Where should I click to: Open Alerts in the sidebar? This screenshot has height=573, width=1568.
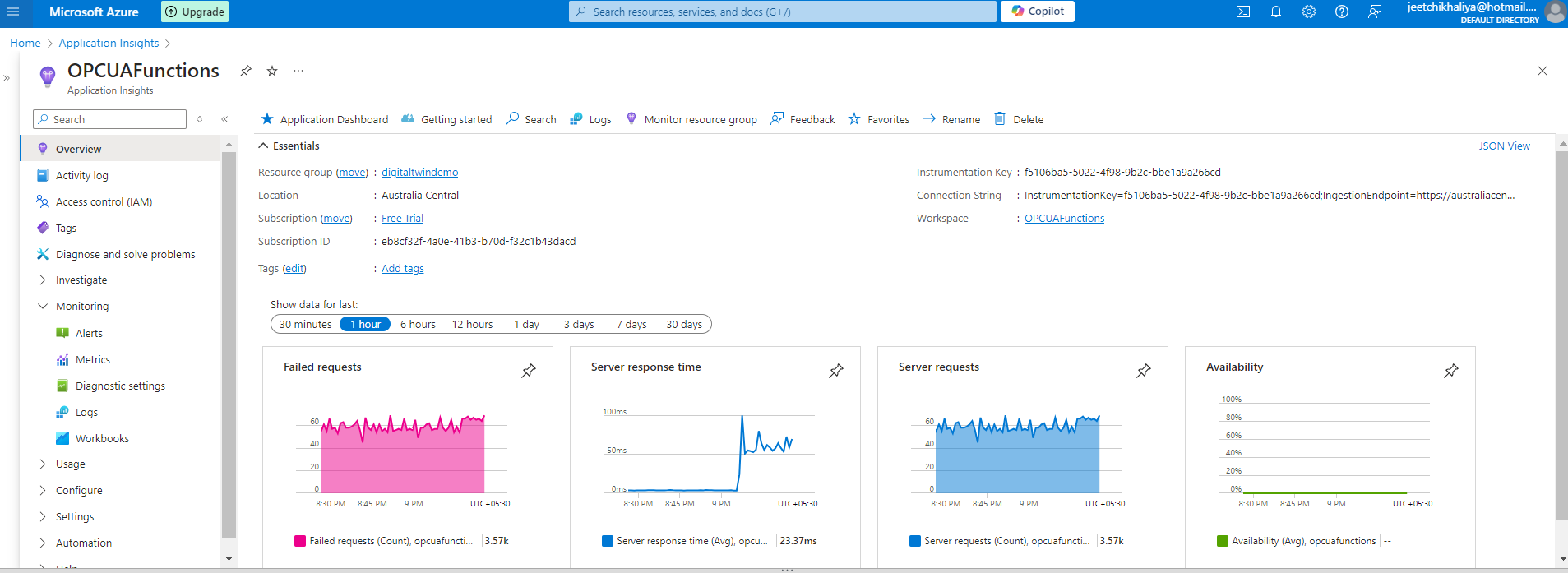coord(89,333)
